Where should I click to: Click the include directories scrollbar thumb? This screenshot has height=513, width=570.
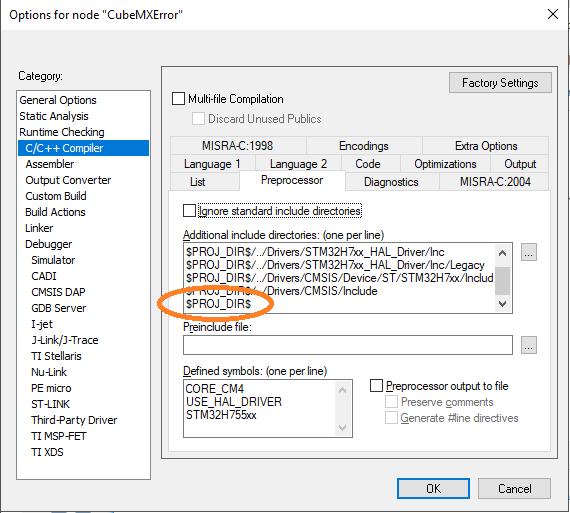(x=503, y=281)
